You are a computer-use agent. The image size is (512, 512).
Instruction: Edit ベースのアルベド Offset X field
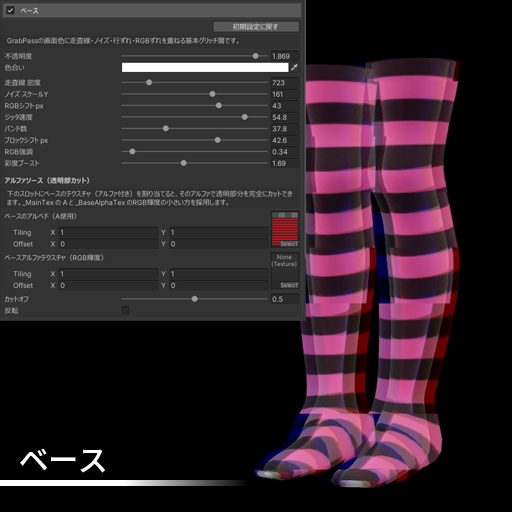(108, 244)
